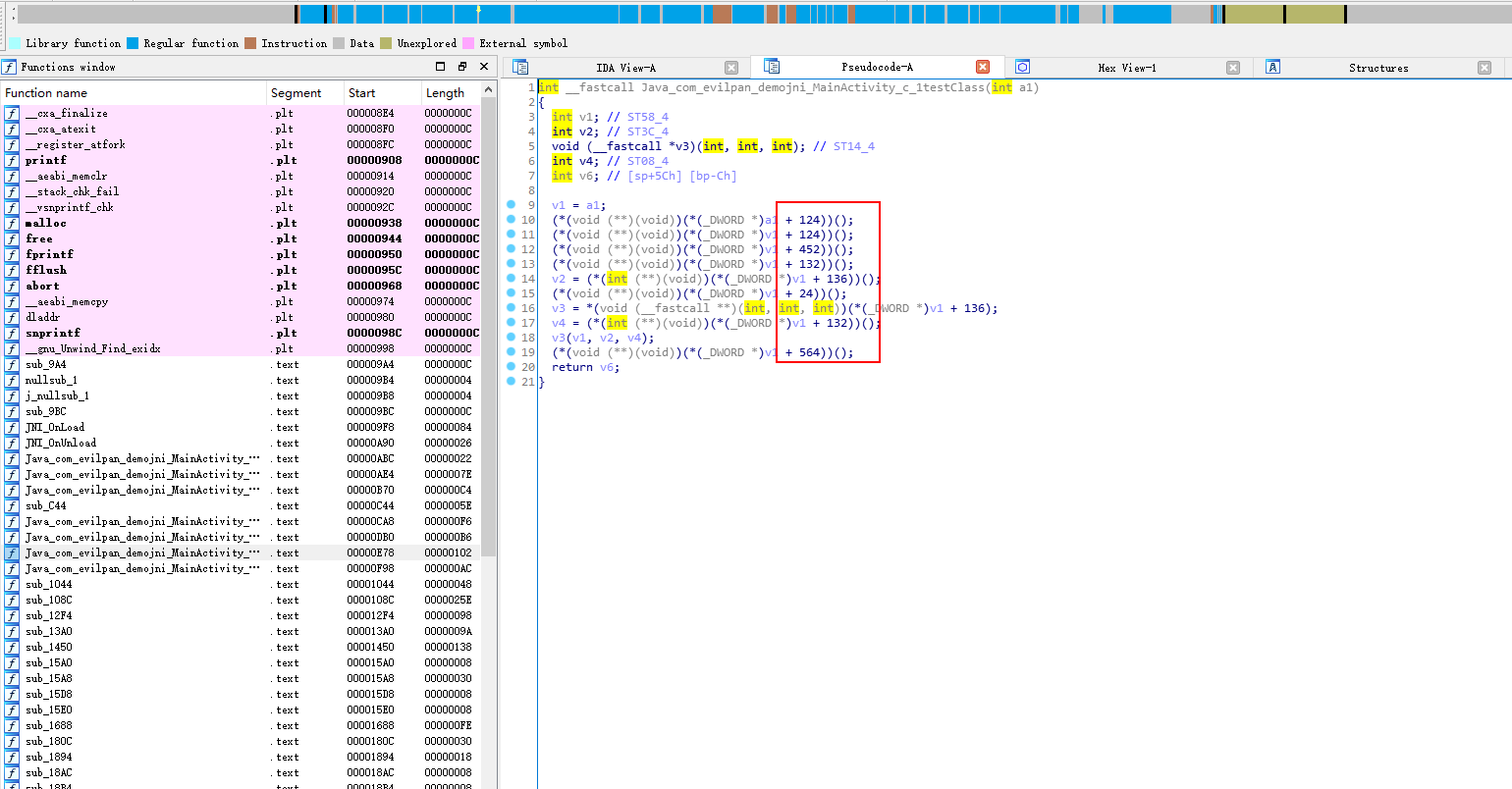Image resolution: width=1512 pixels, height=789 pixels.
Task: Click the function icon beside printf
Action: pyautogui.click(x=12, y=160)
